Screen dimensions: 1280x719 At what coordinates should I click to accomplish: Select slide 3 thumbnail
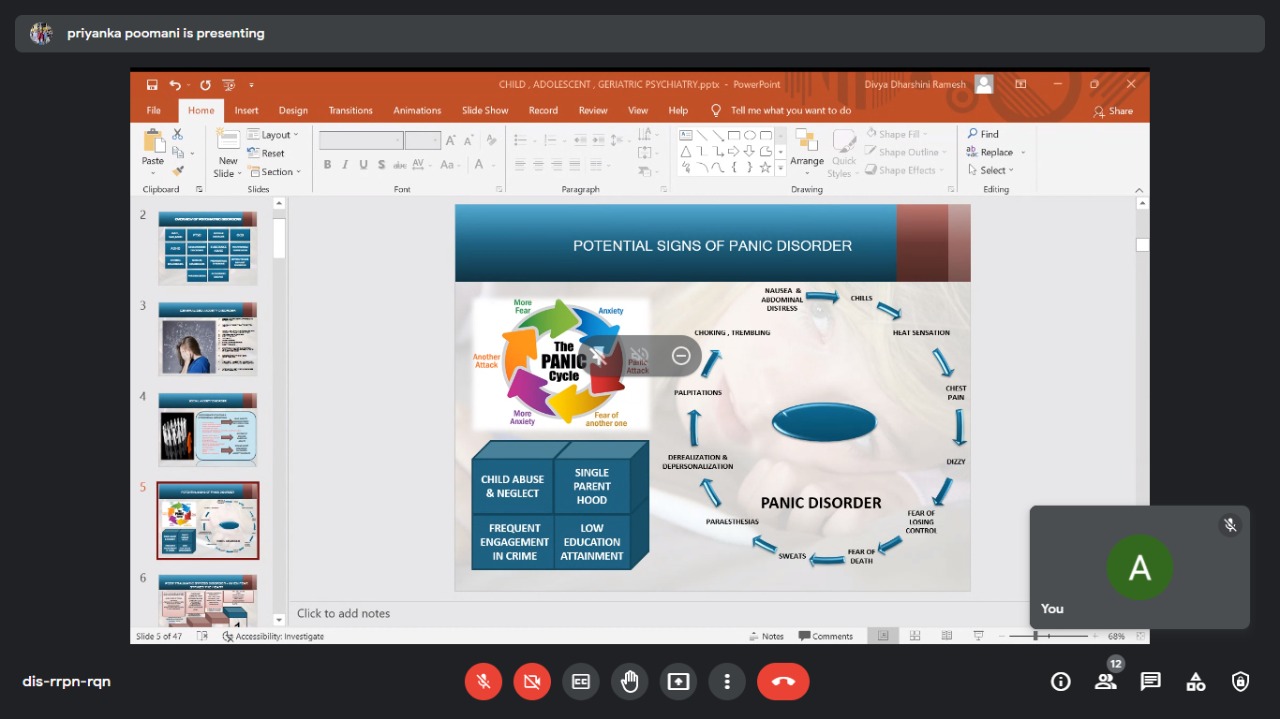click(x=207, y=339)
